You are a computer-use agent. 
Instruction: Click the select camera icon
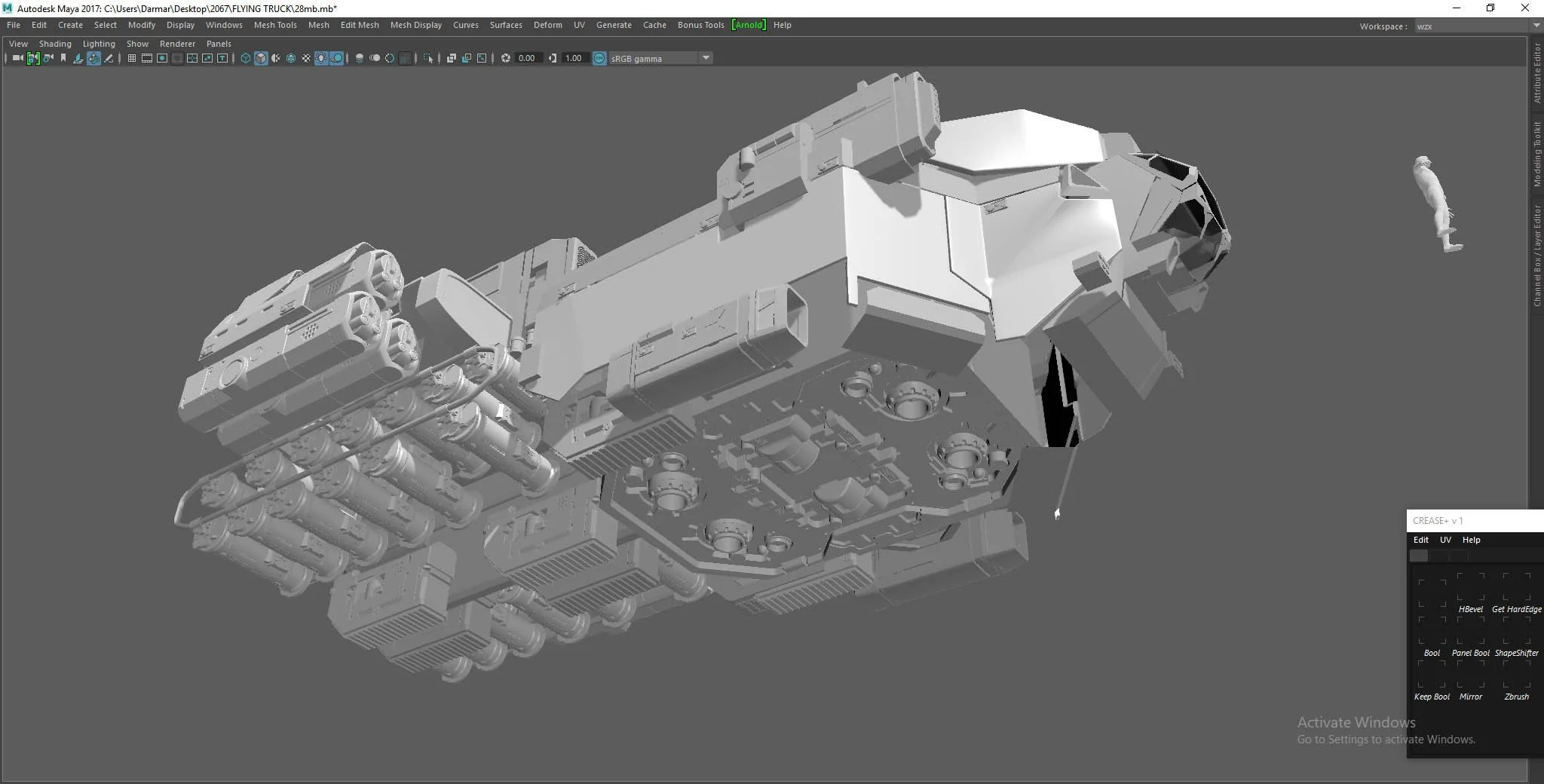[17, 58]
